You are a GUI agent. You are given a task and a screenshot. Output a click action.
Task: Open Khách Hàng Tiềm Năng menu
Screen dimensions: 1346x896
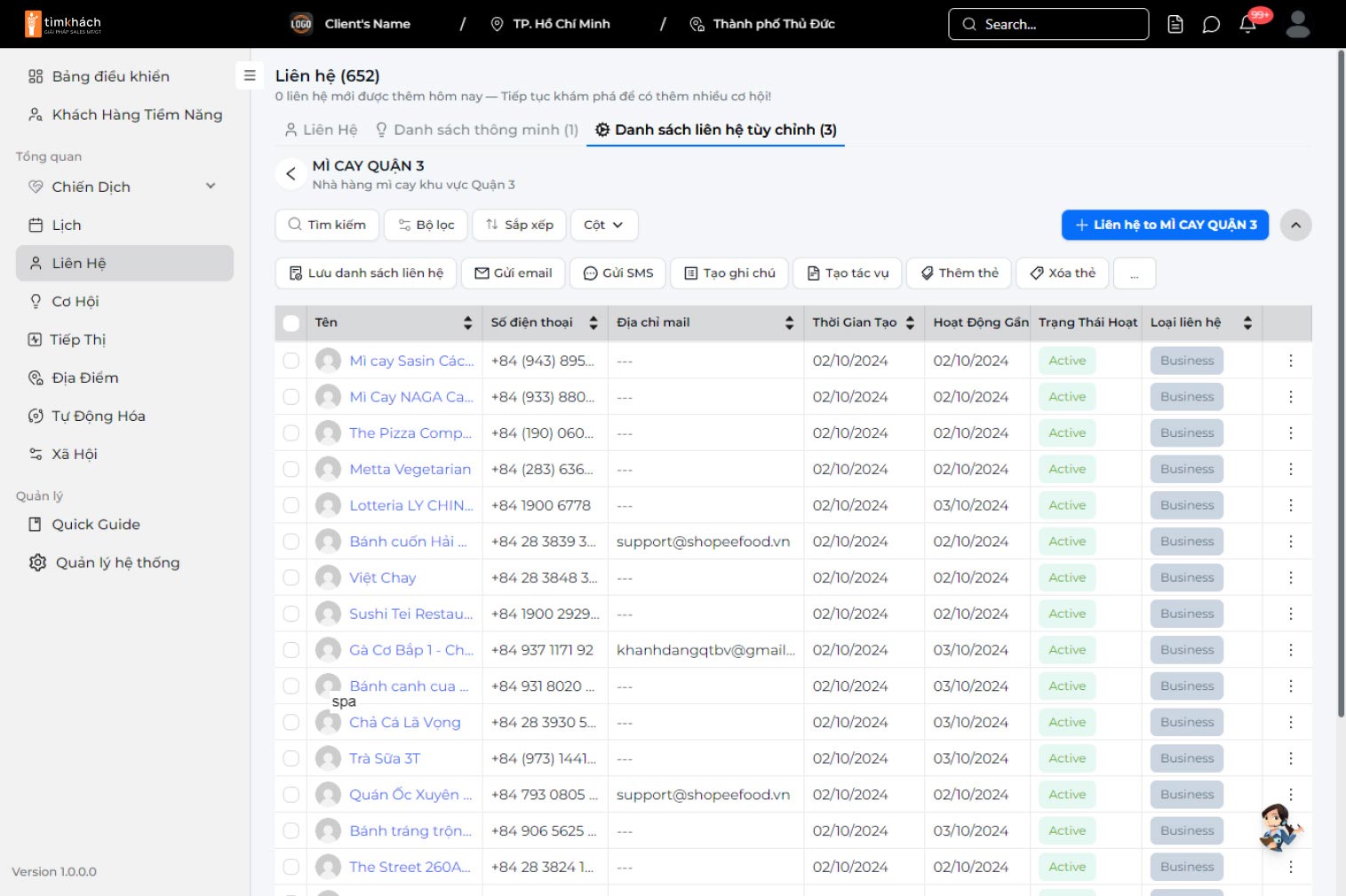click(124, 115)
